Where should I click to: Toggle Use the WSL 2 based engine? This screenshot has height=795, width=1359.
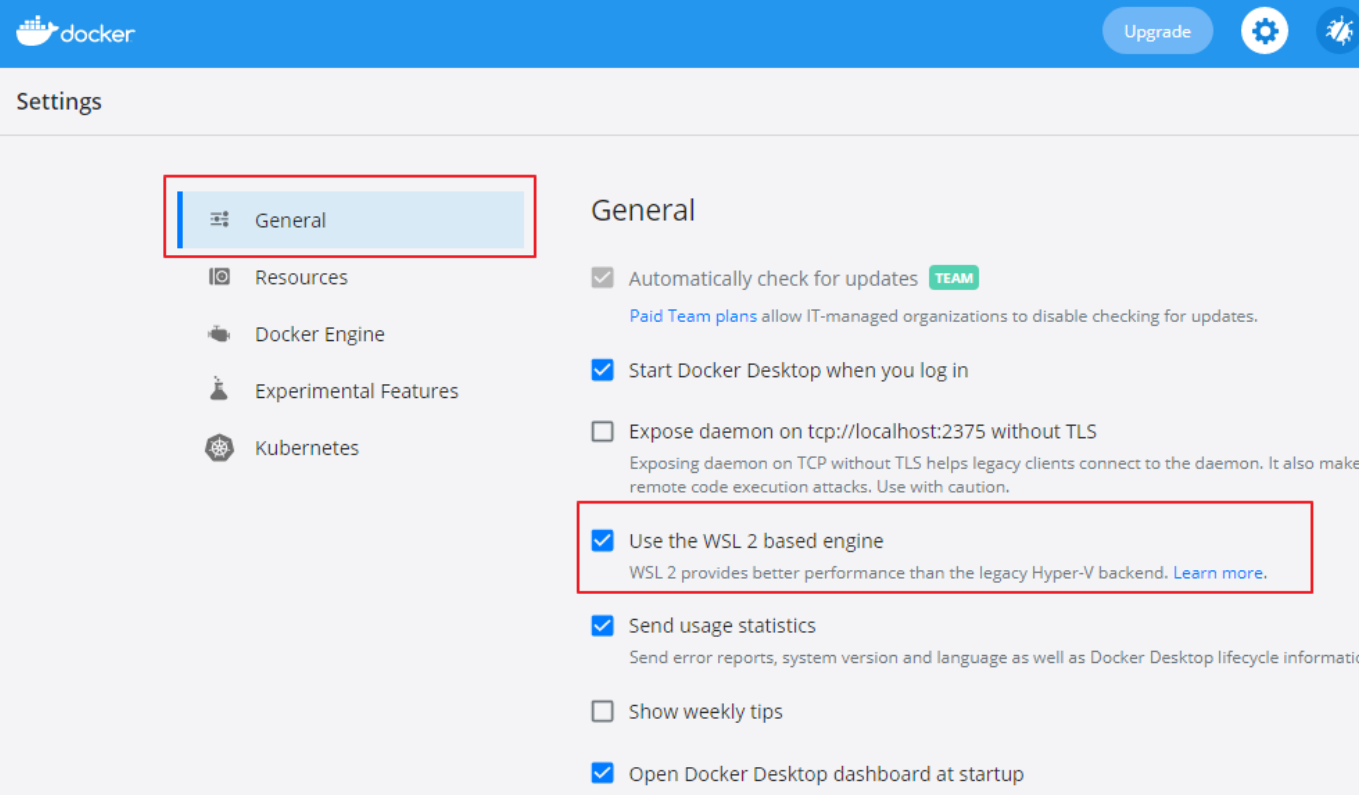[x=602, y=541]
